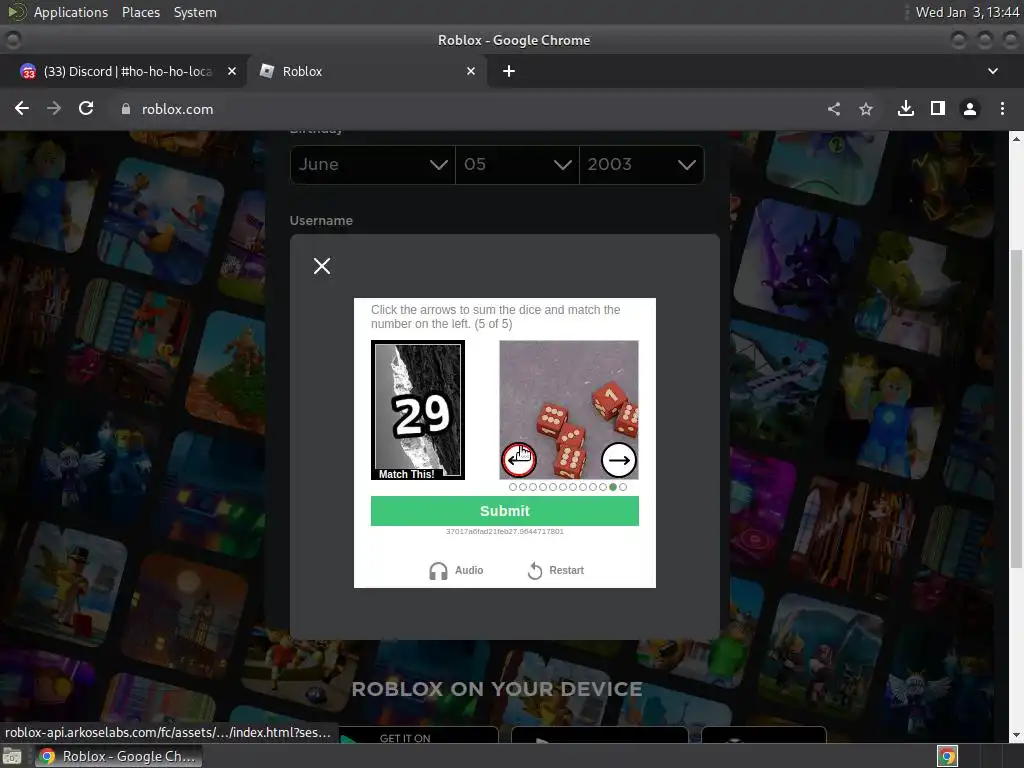Select the last progress dot under dice
This screenshot has height=768, width=1024.
point(623,487)
